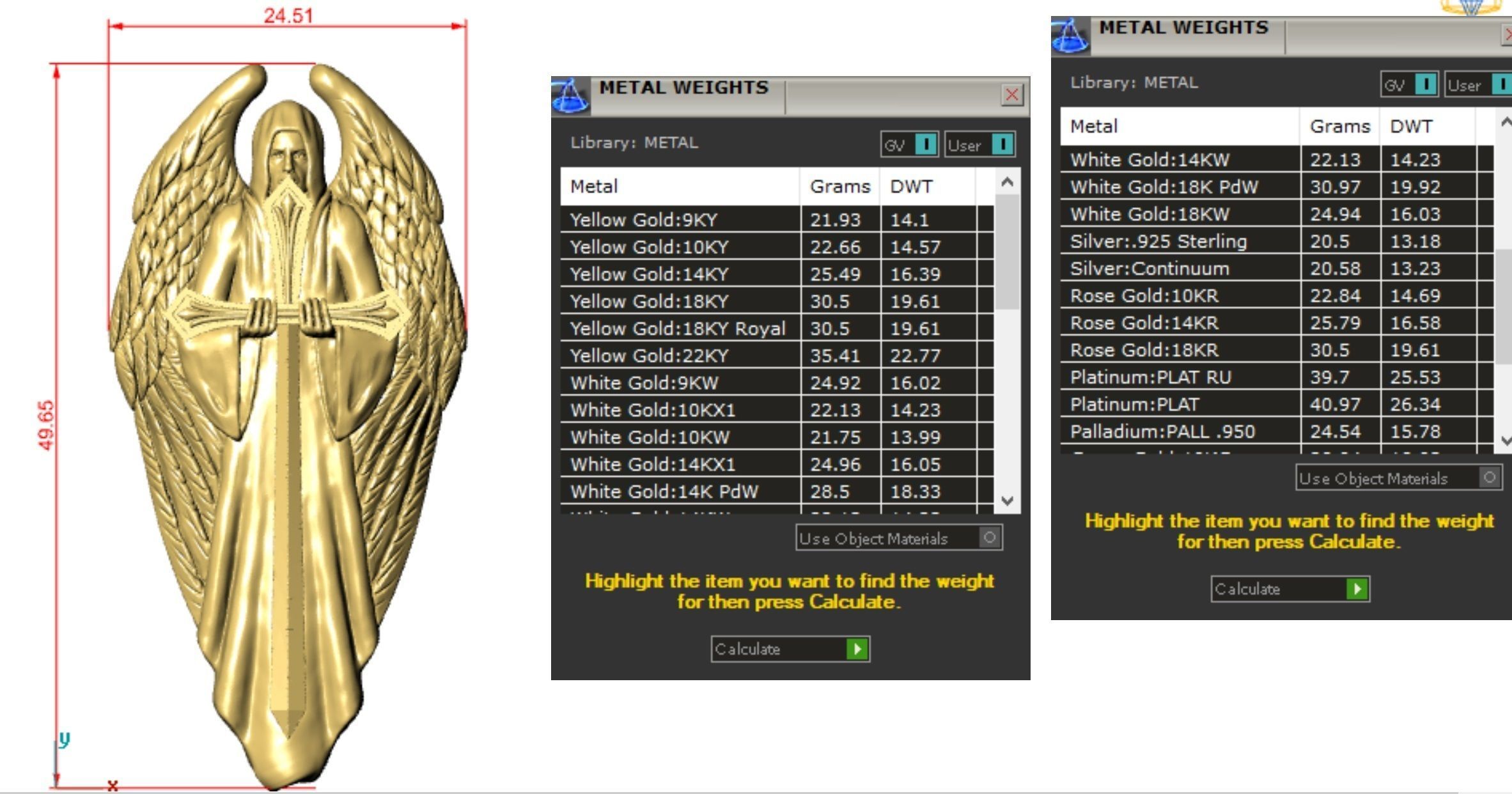
Task: Click down arrow of left list scrollbar
Action: [1008, 501]
